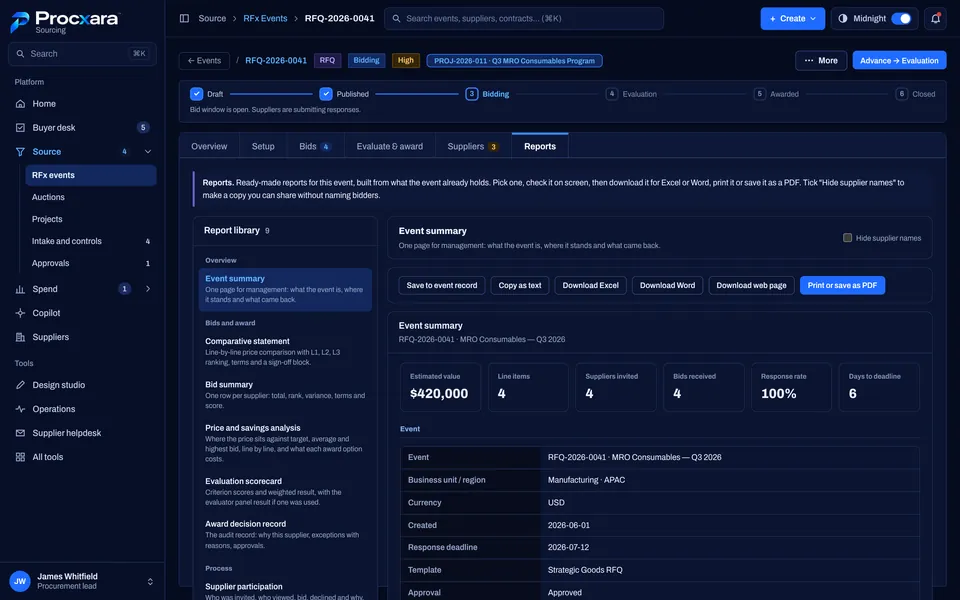
Task: Switch to the Overview tab
Action: pos(209,146)
